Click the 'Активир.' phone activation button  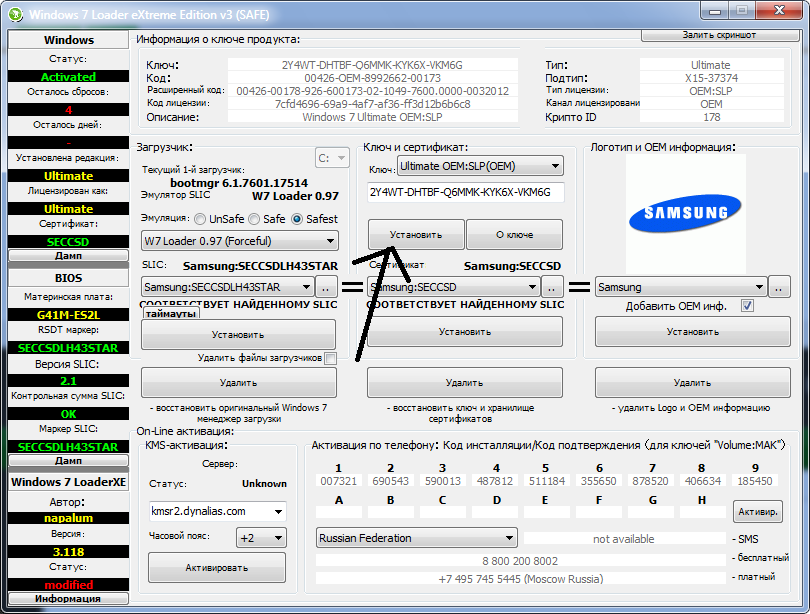(758, 512)
